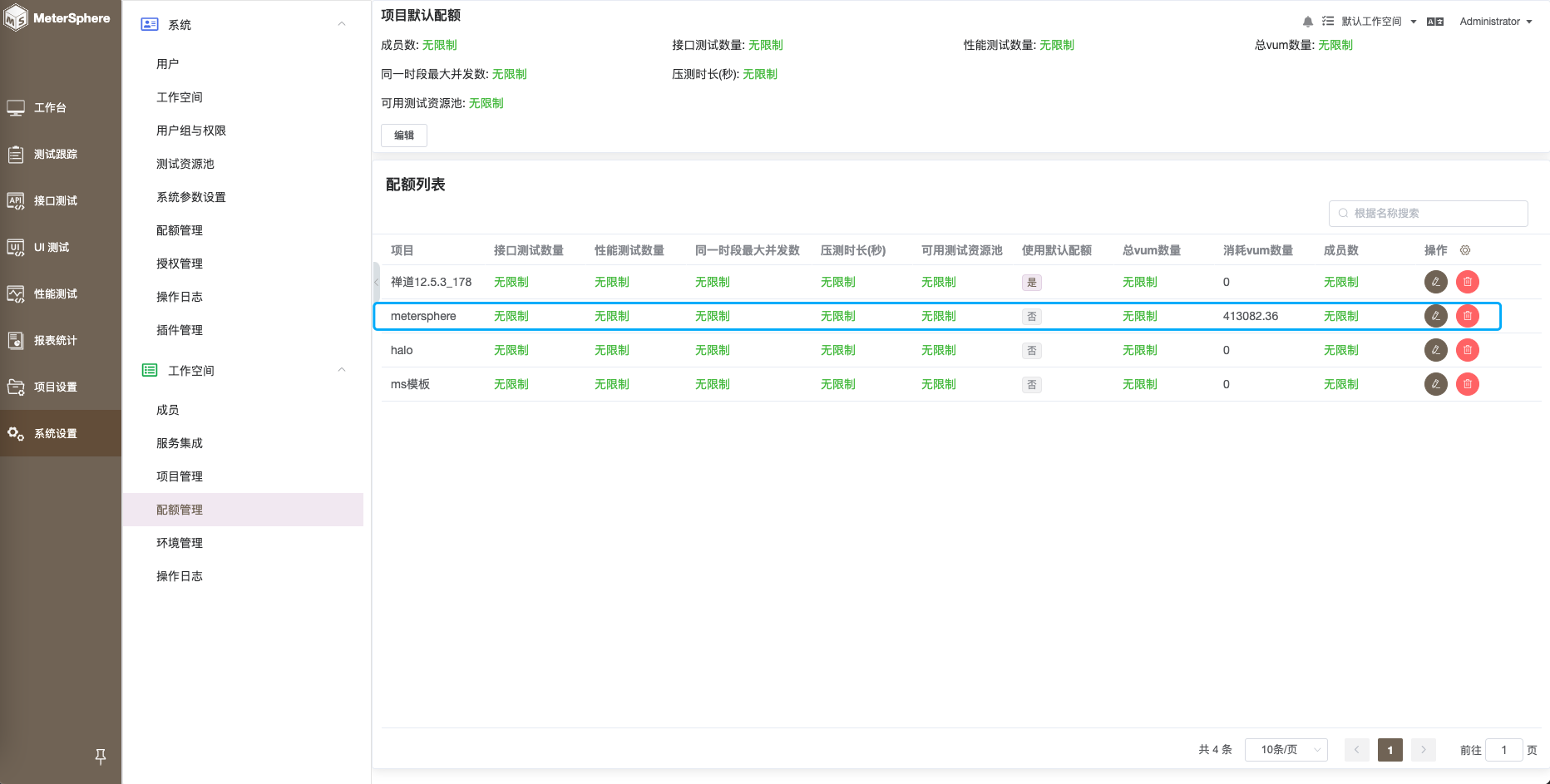Click the language switch icon
The image size is (1550, 784).
tap(1435, 22)
